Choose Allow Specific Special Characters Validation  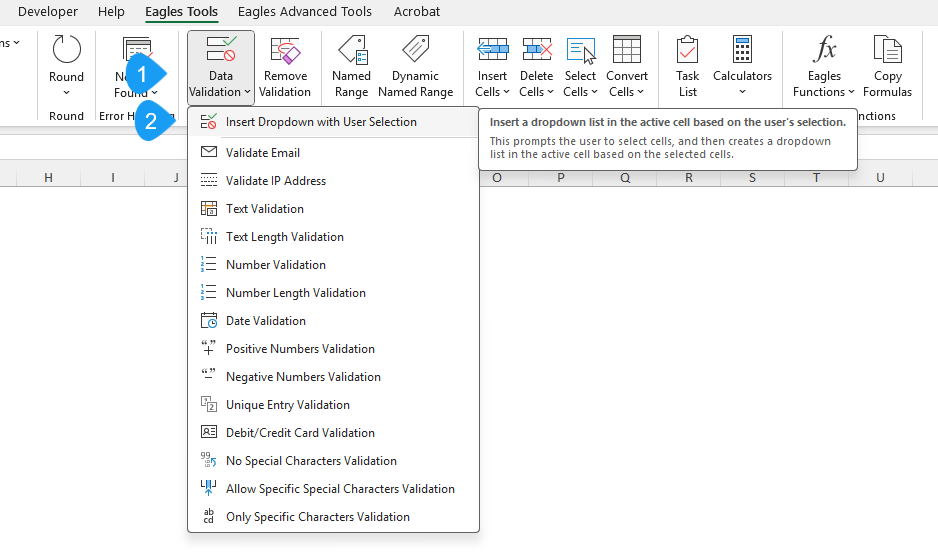pyautogui.click(x=333, y=489)
